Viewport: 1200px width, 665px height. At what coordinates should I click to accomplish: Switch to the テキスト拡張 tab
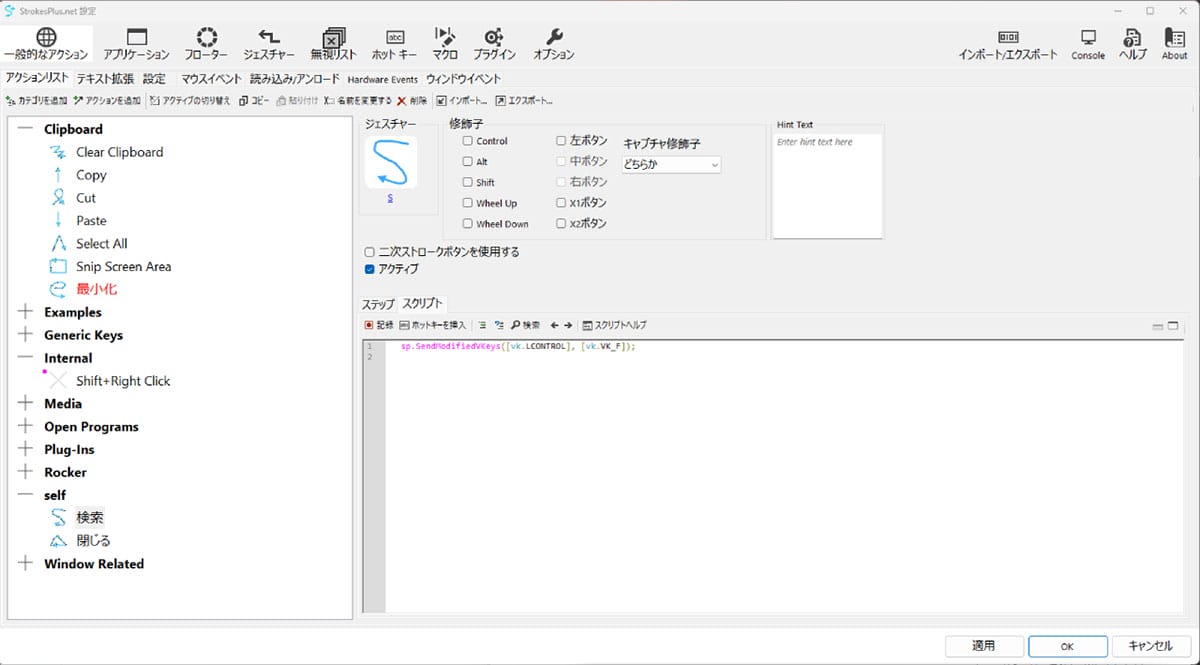click(105, 78)
